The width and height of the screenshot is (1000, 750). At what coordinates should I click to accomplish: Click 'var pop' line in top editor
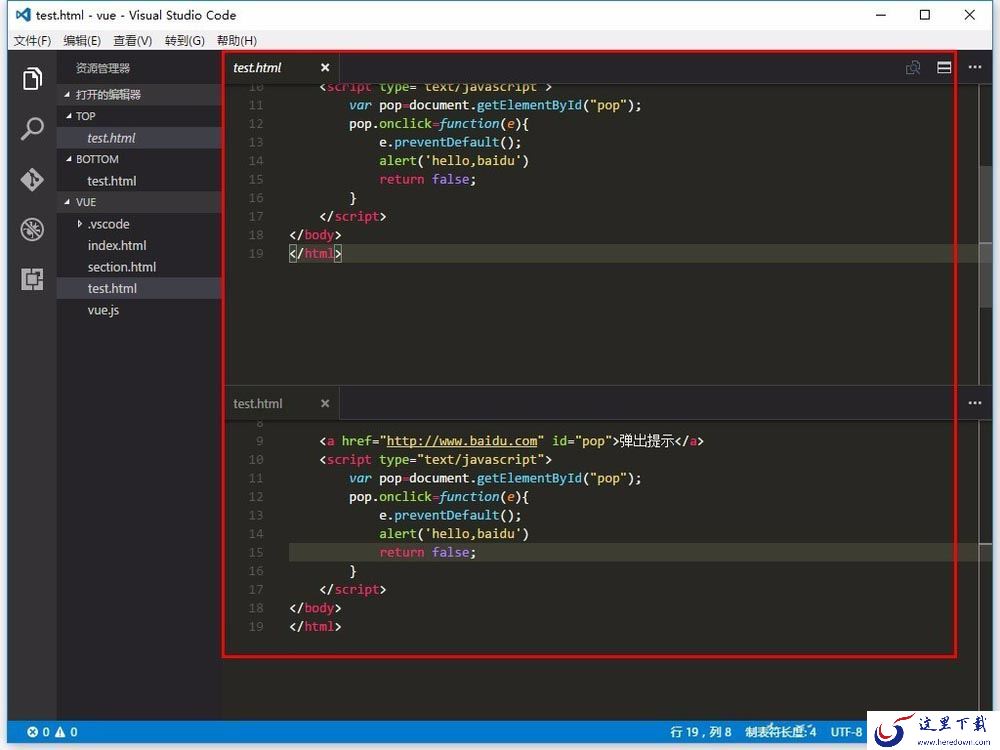tap(495, 105)
